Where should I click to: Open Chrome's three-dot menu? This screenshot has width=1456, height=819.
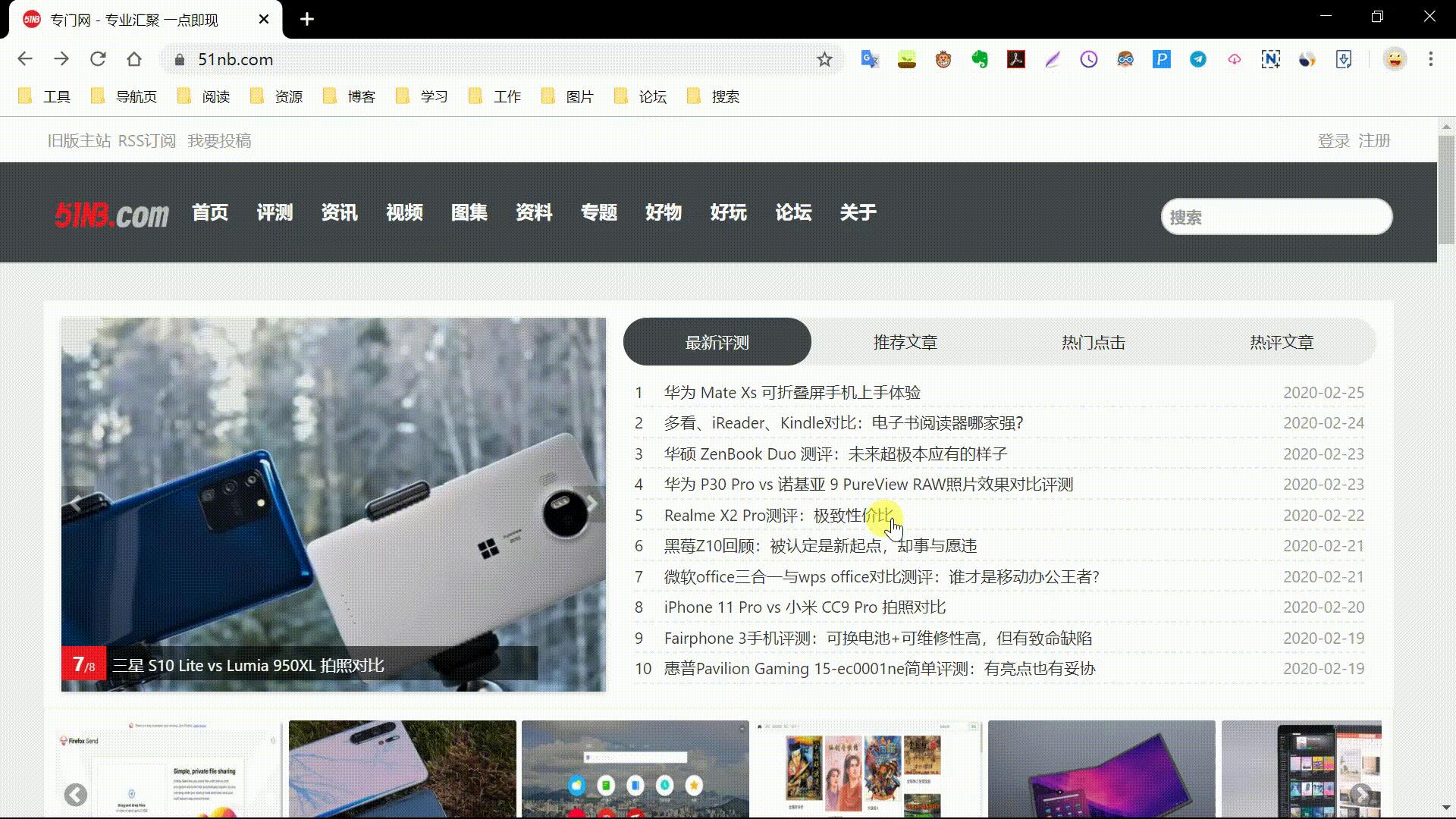pyautogui.click(x=1430, y=59)
